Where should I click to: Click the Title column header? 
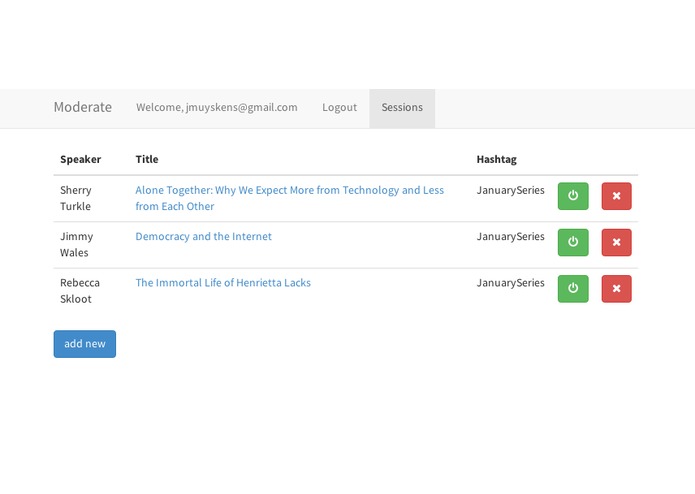coord(147,159)
